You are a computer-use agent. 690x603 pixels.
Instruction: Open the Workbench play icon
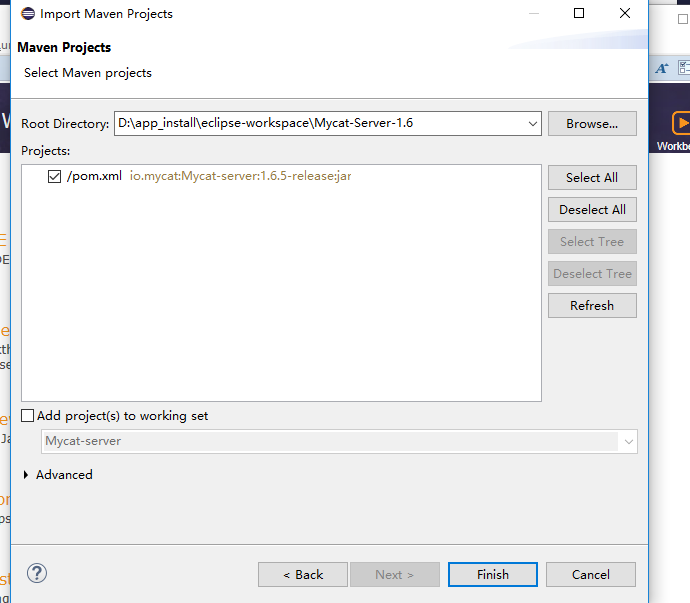tap(680, 123)
